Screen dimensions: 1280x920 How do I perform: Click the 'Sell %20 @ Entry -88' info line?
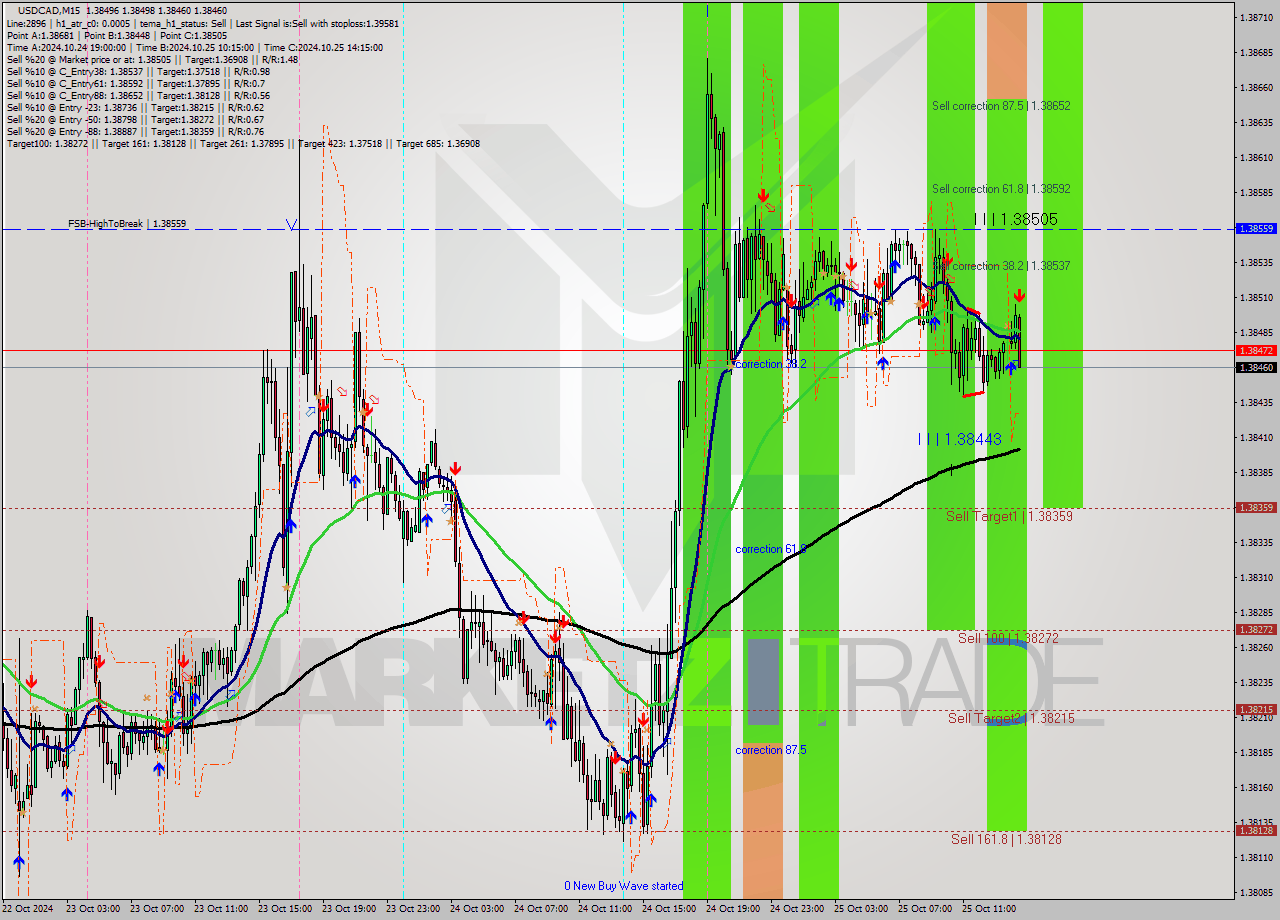click(135, 131)
